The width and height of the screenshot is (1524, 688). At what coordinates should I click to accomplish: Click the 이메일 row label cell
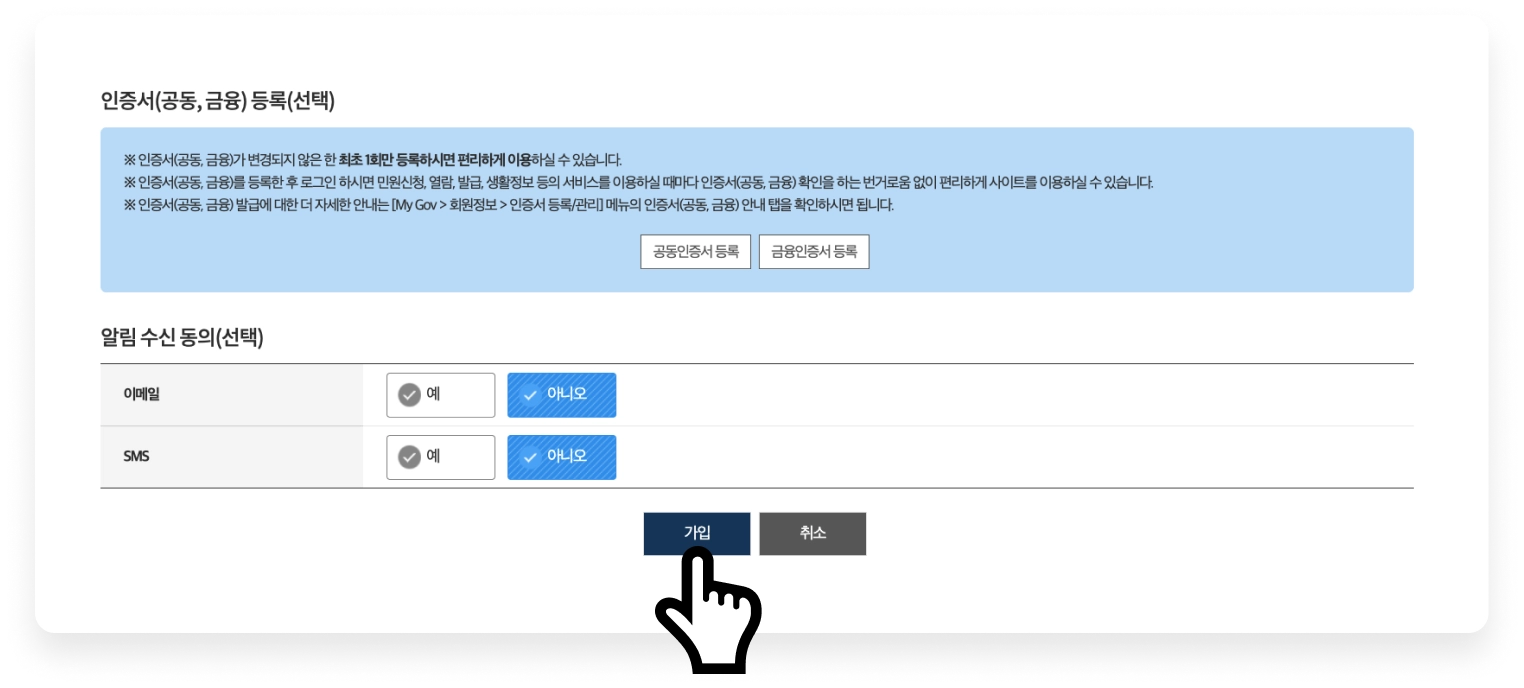232,395
